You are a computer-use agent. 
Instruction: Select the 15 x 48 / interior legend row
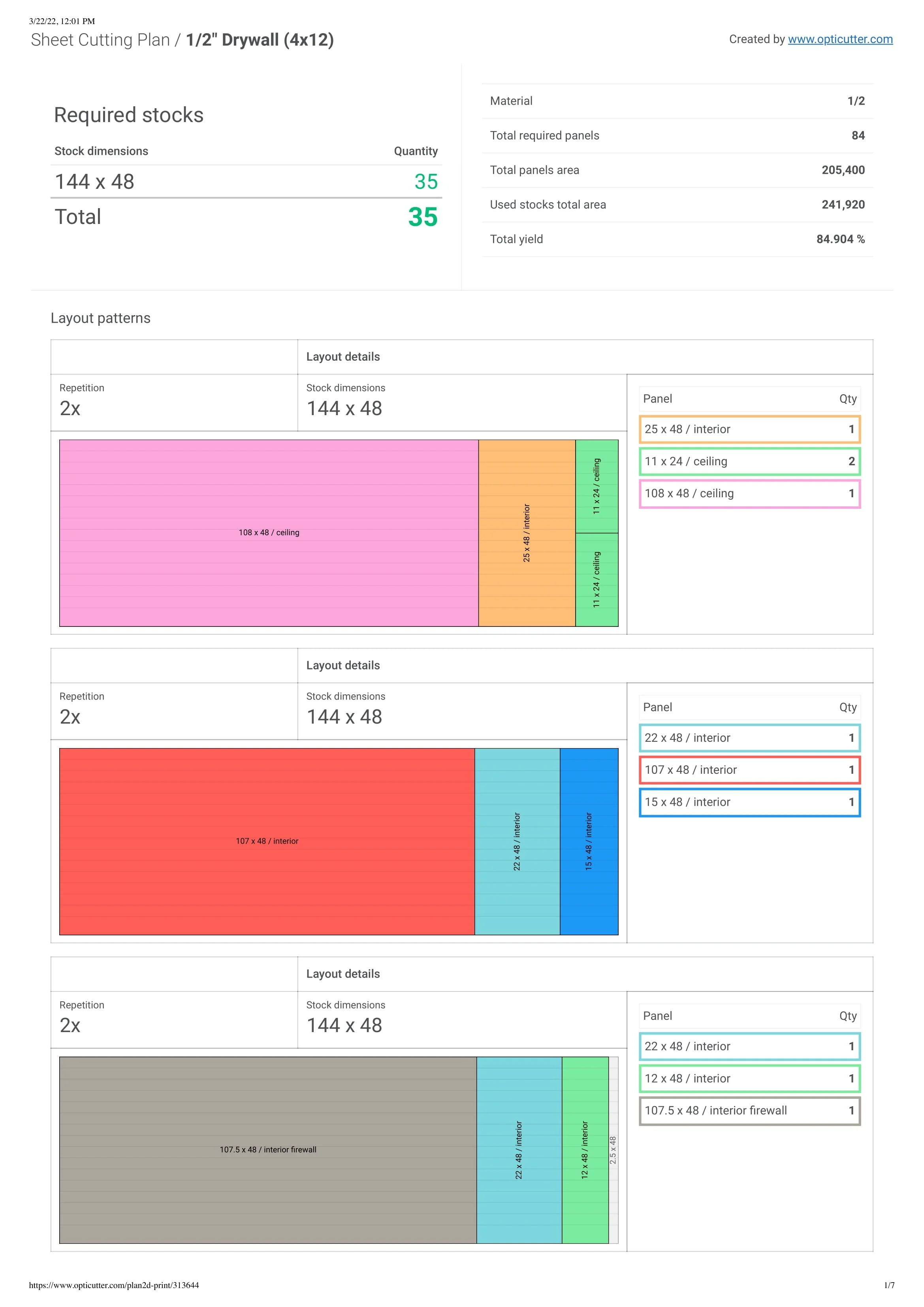coord(749,802)
